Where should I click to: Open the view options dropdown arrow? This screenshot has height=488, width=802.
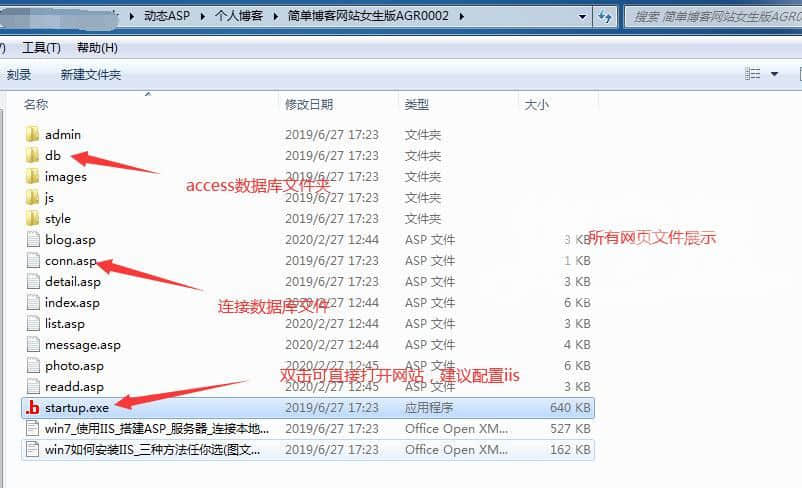[774, 74]
